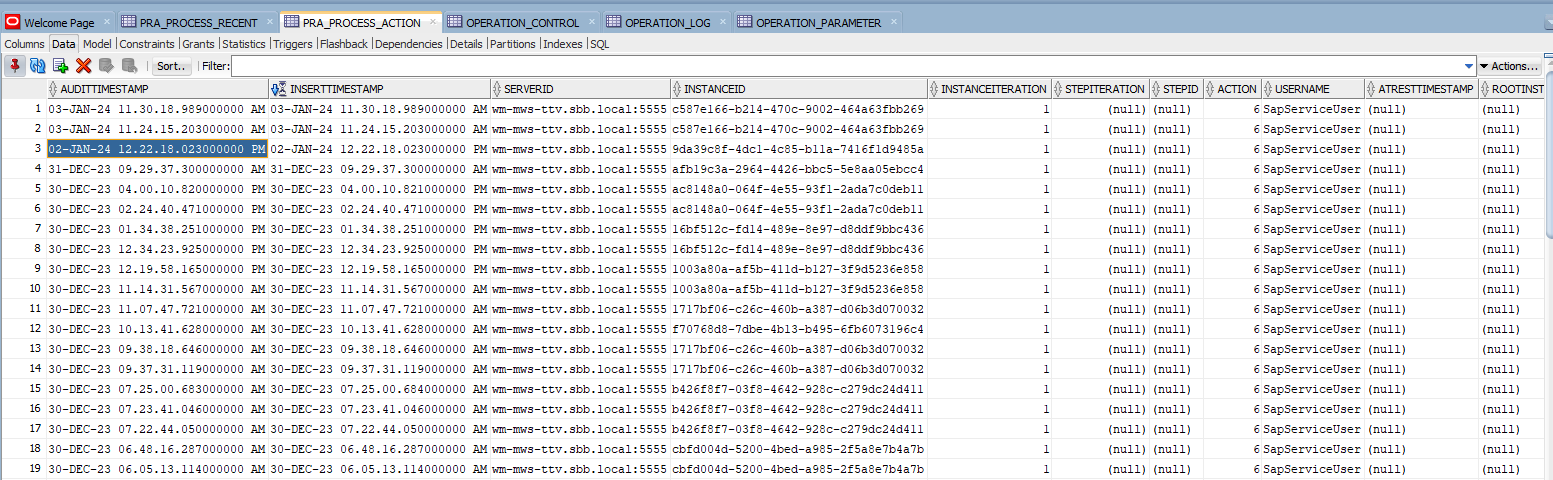
Task: Open the Triggers sub-tab
Action: pyautogui.click(x=293, y=44)
